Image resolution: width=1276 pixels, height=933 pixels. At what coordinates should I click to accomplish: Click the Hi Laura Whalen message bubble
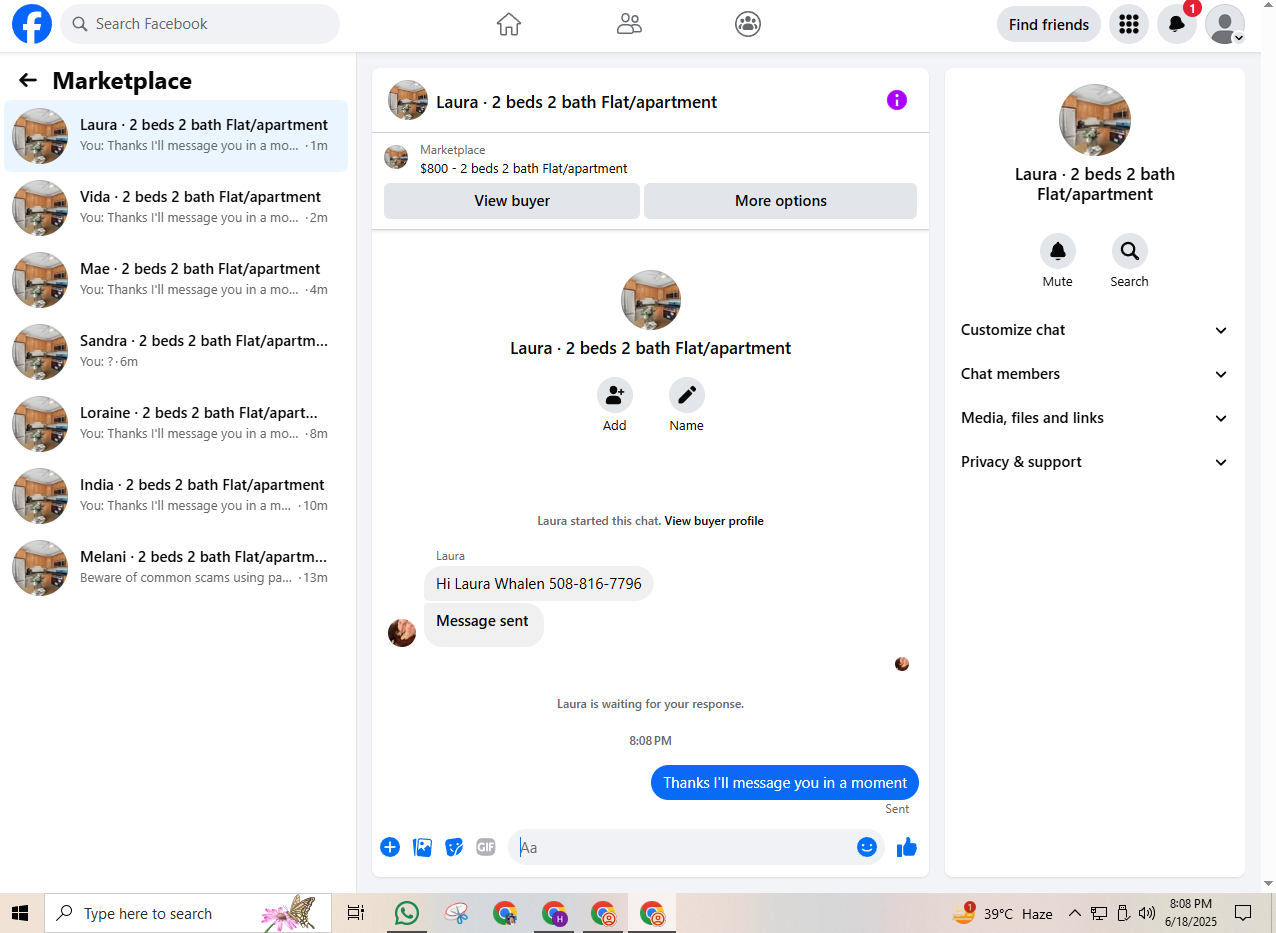[x=539, y=584]
